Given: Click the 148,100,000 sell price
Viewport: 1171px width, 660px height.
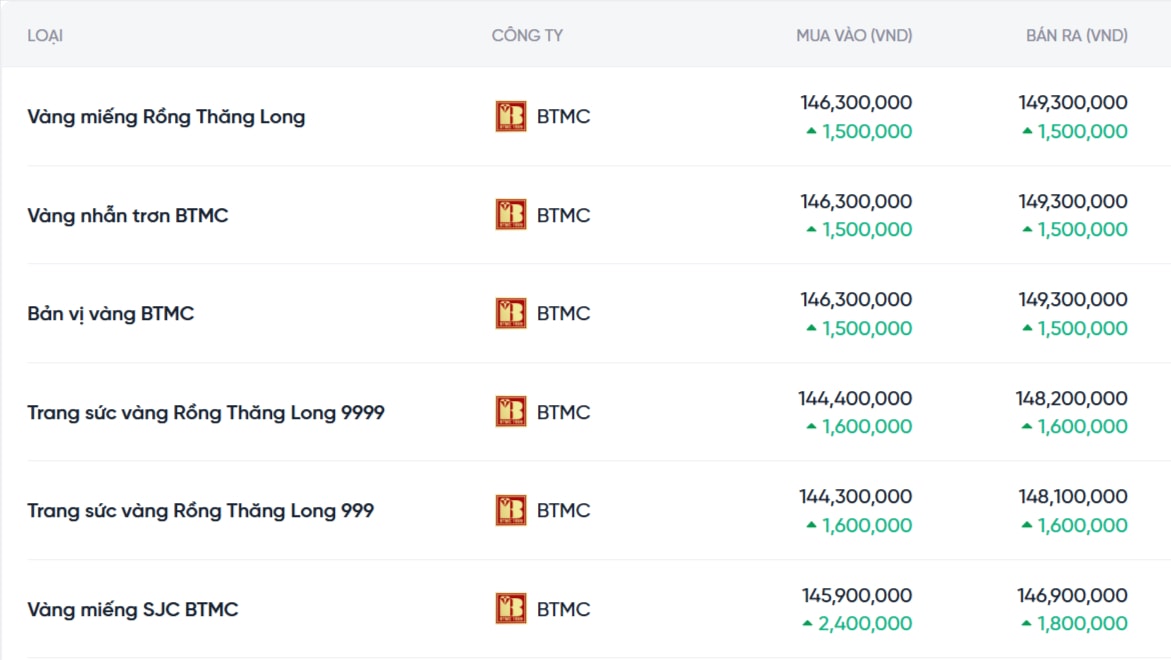Looking at the screenshot, I should coord(1072,496).
